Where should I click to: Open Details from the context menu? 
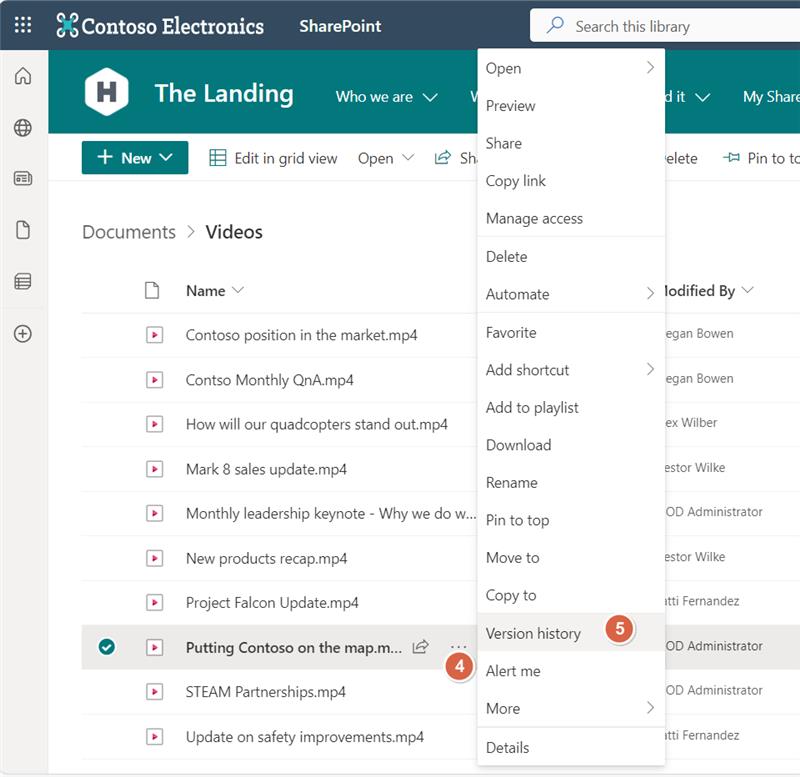click(x=571, y=747)
